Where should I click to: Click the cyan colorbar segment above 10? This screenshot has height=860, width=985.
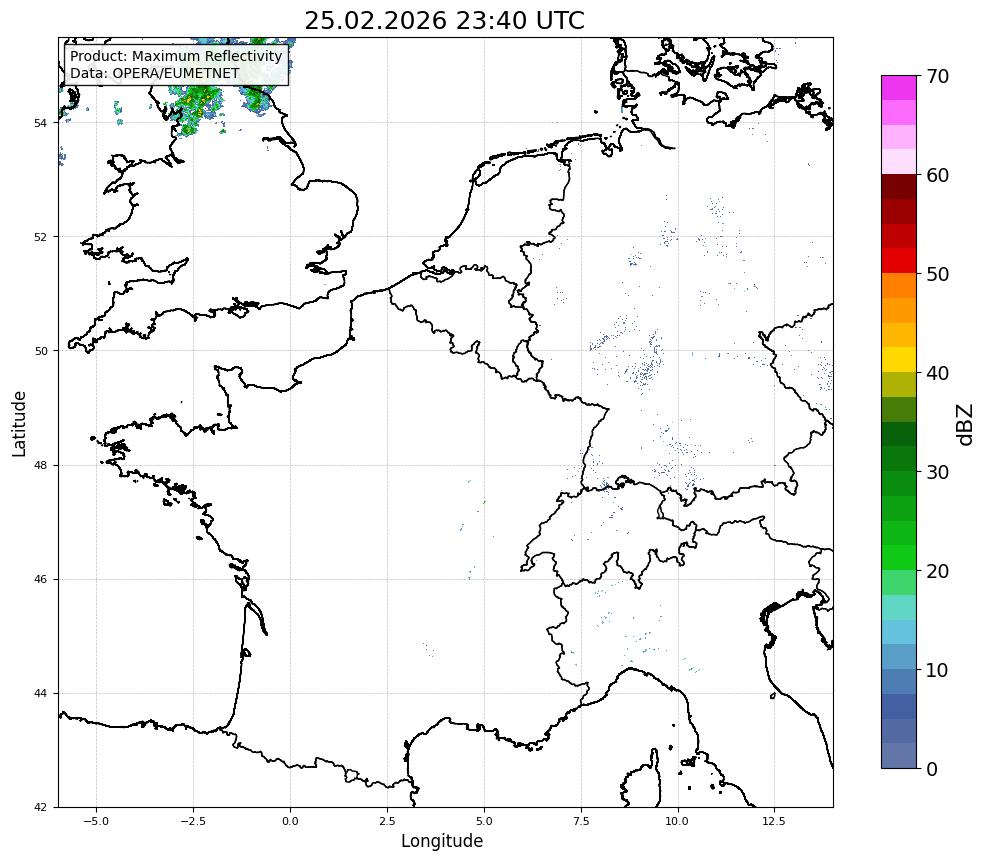pos(899,632)
